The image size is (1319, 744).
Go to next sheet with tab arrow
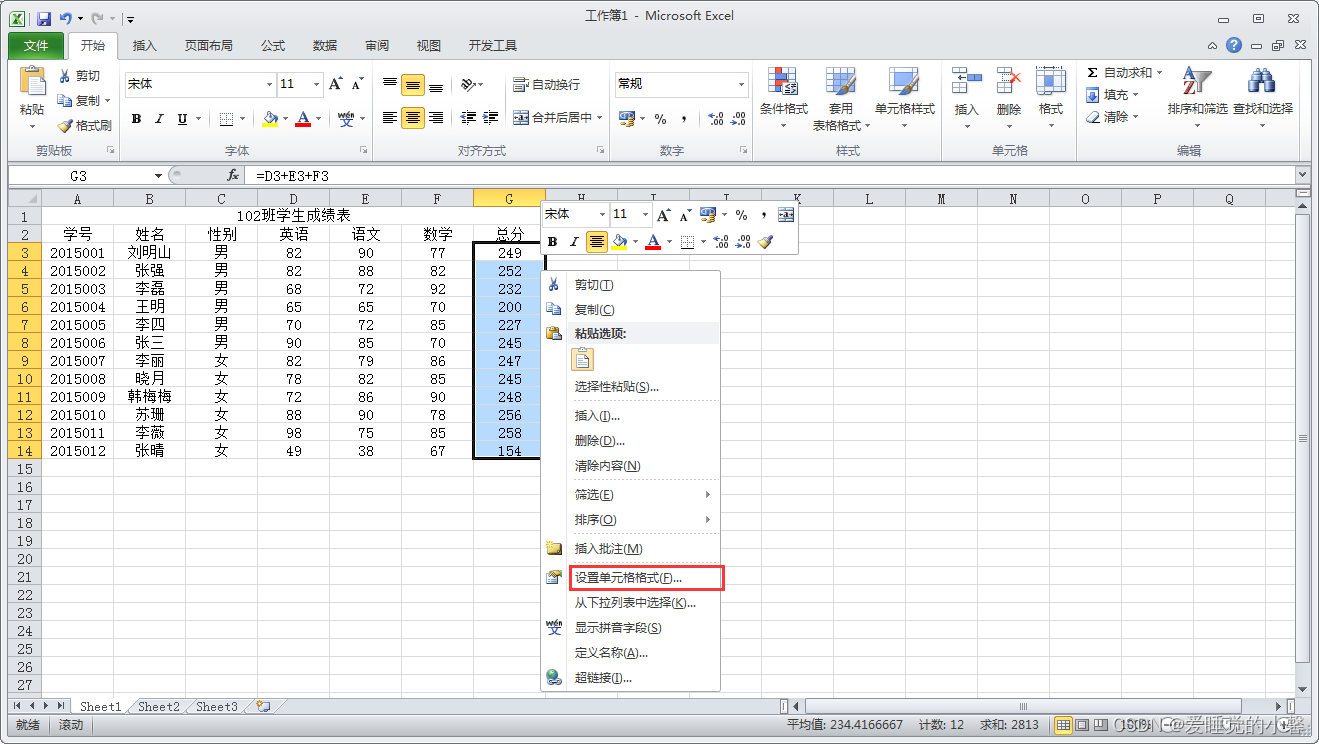click(46, 706)
